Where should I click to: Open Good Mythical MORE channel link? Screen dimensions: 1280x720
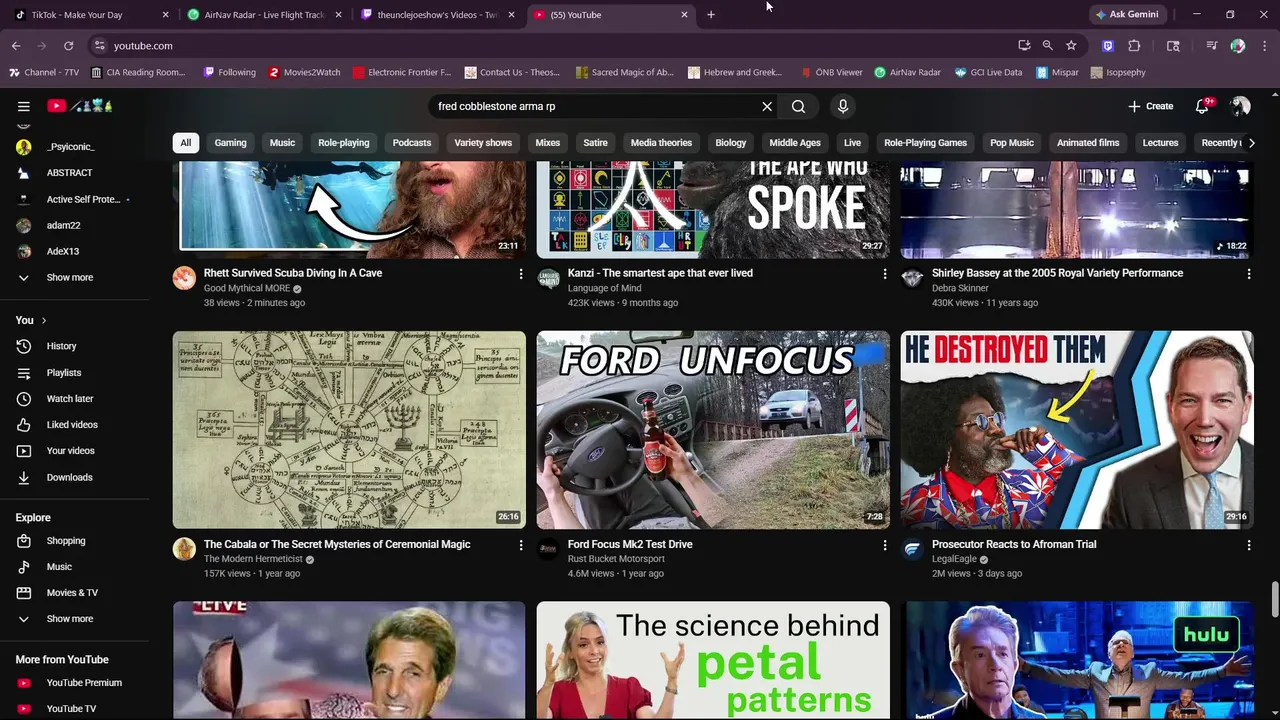click(247, 288)
